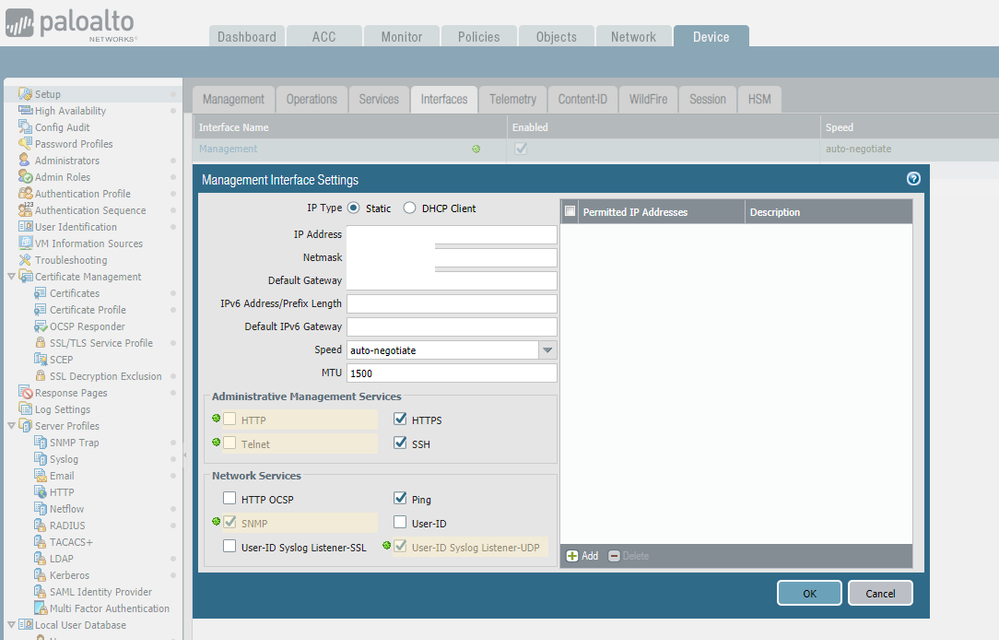Uncheck the HTTPS management service
This screenshot has width=999, height=640.
401,420
